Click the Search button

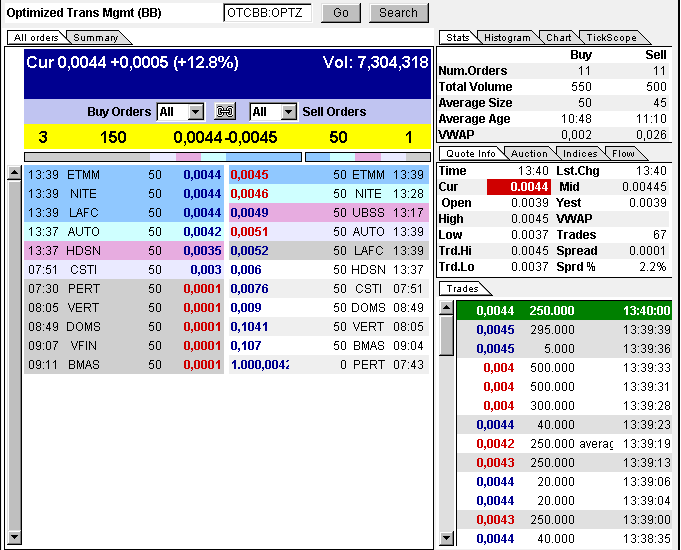[398, 13]
